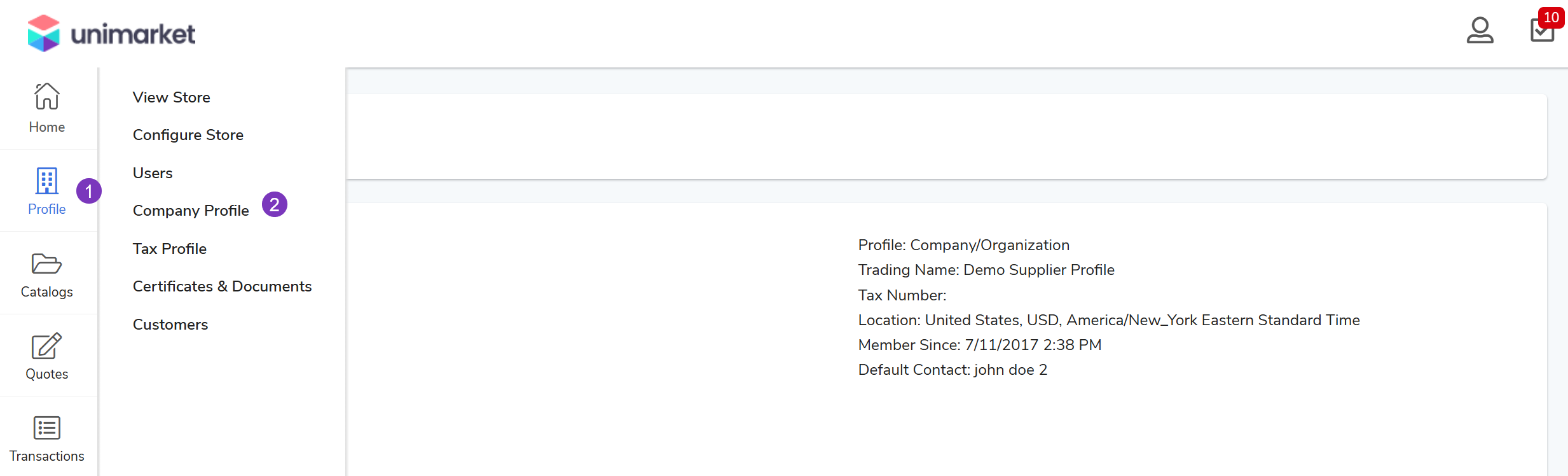The width and height of the screenshot is (1568, 476).
Task: Open Catalogs folder icon
Action: tap(47, 263)
